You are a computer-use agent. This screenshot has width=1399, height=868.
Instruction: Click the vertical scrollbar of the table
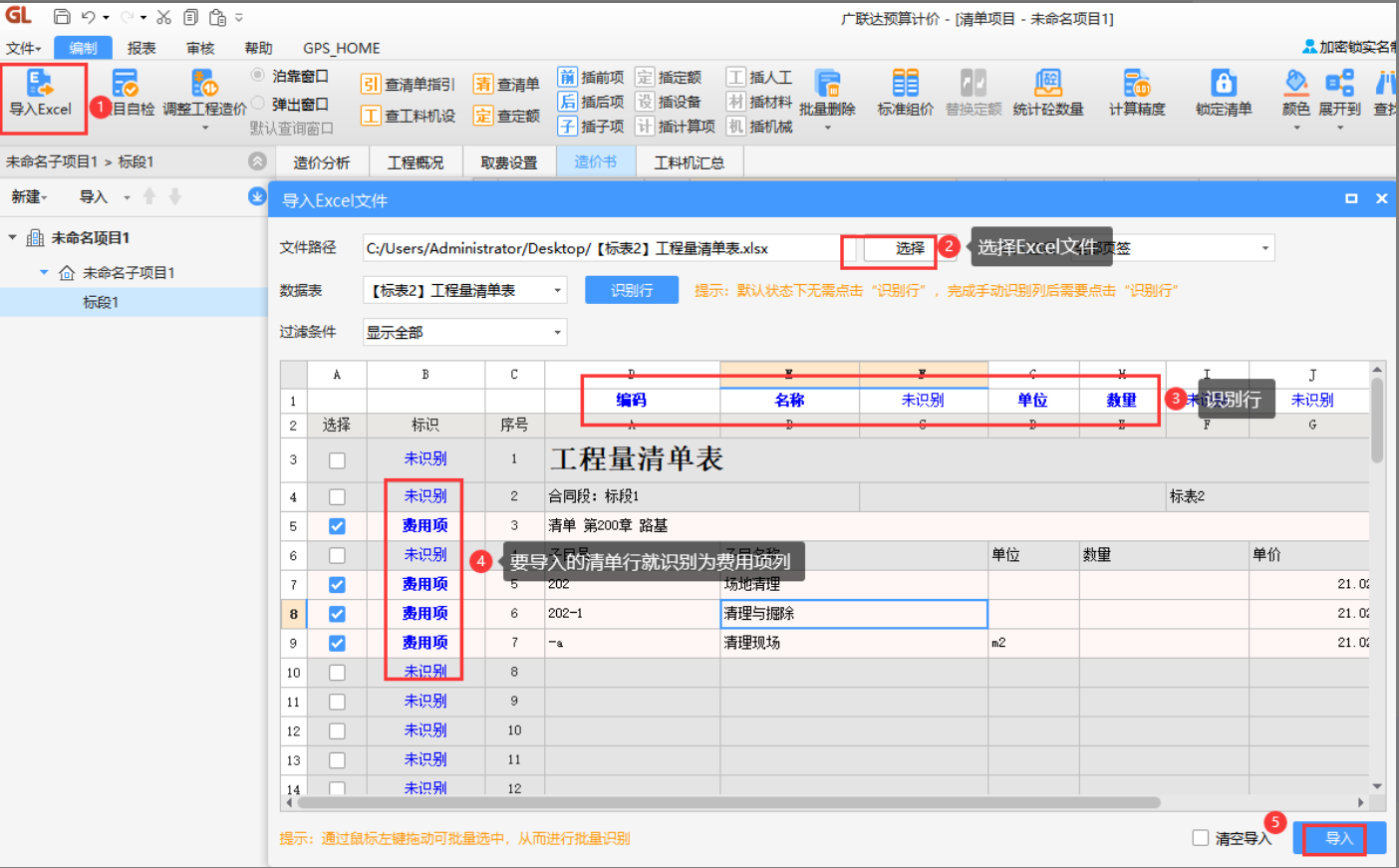point(1377,421)
